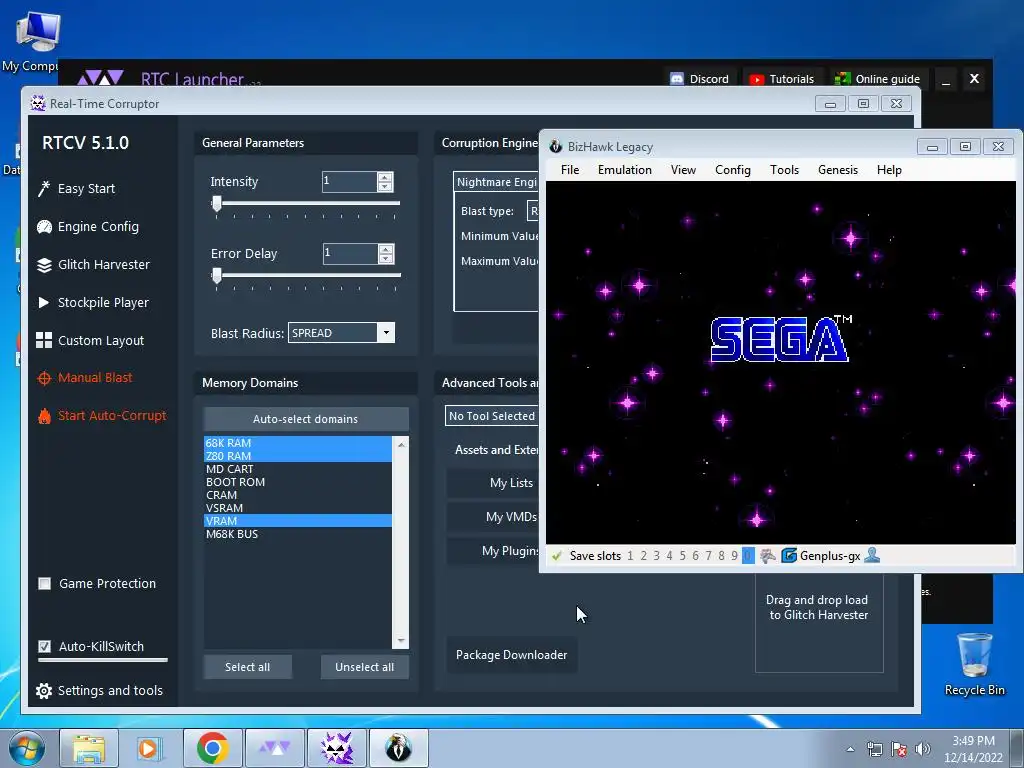Expand the Blast Radius SPREAD dropdown

tap(386, 333)
